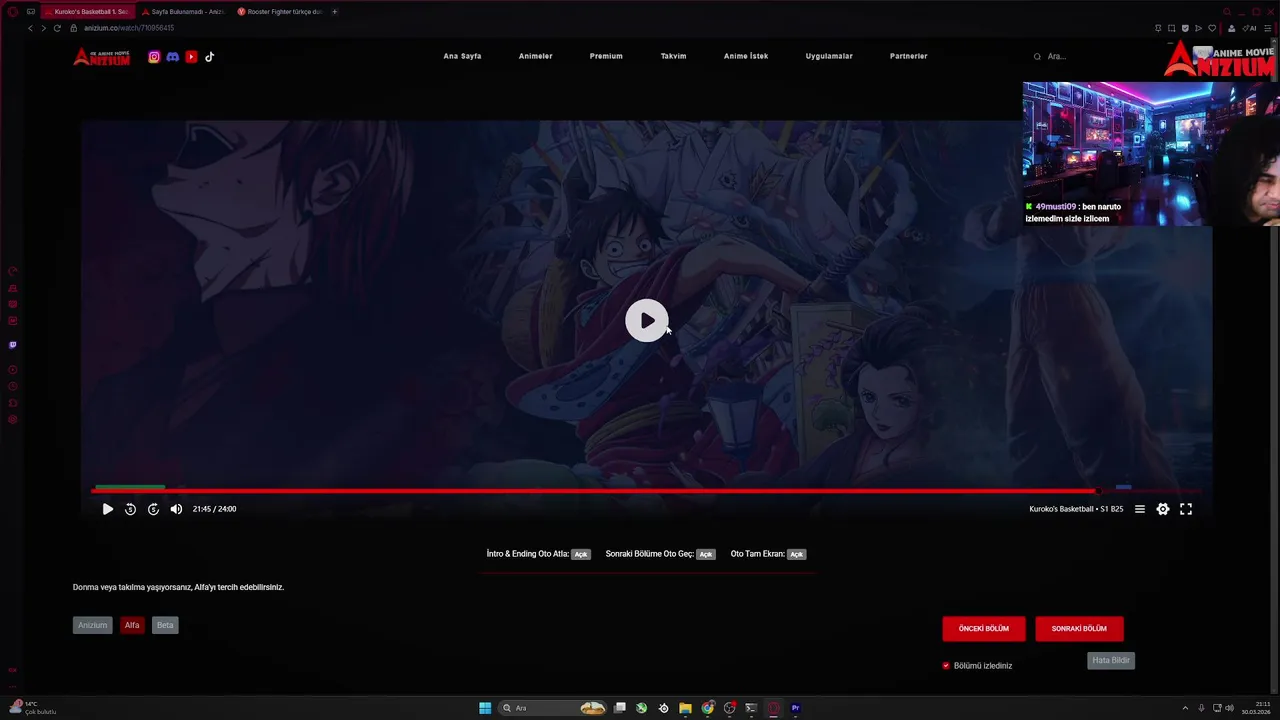
Task: Open Anizium's Discord server icon
Action: coord(172,57)
